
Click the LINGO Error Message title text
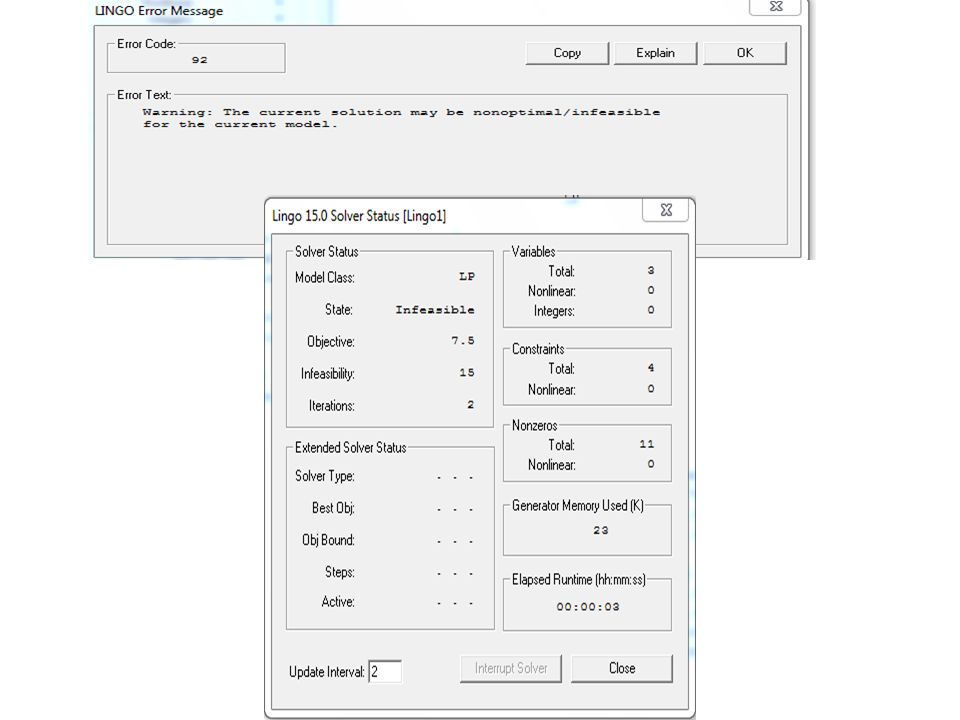tap(159, 10)
